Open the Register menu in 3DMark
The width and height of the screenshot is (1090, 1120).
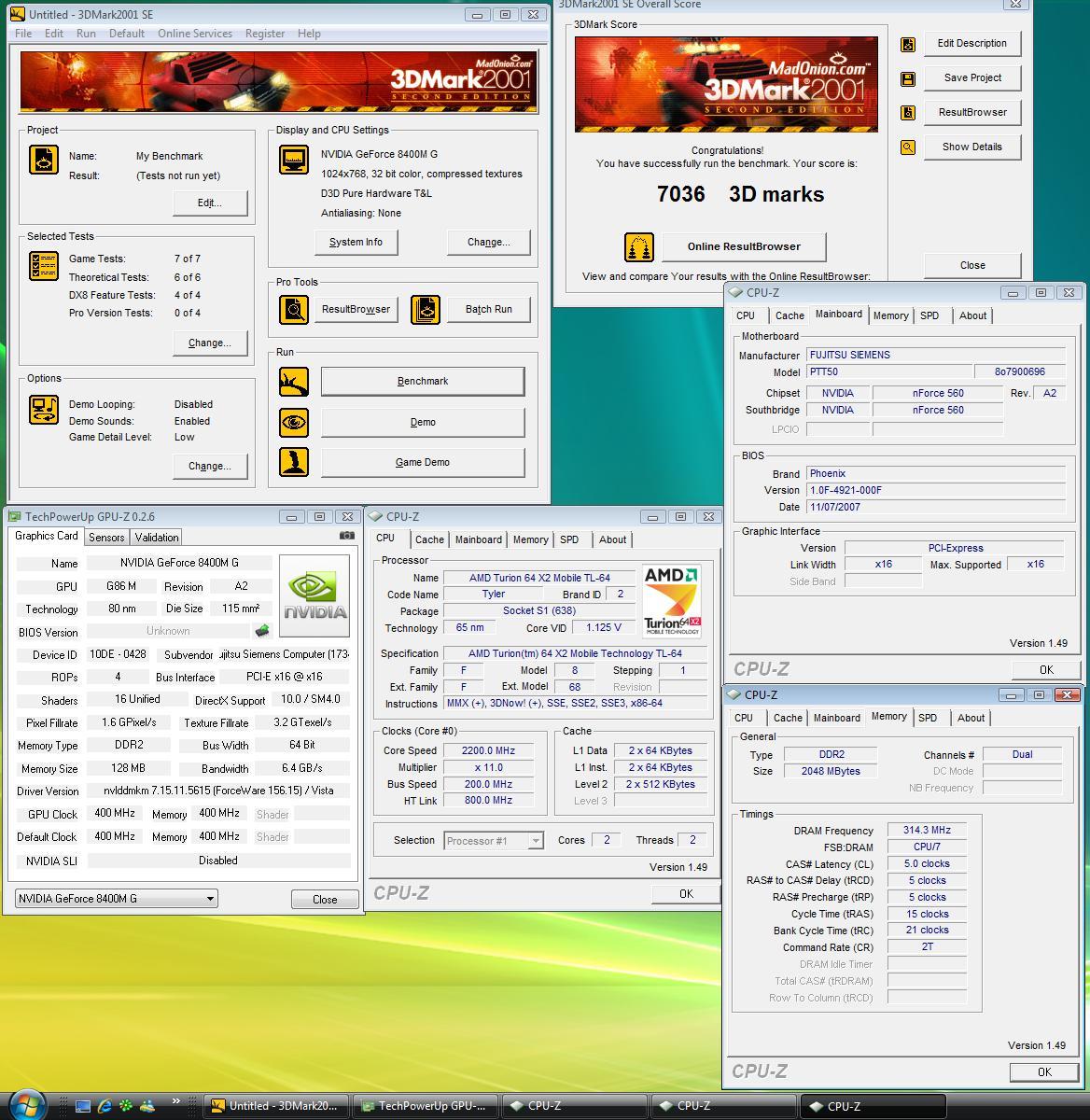[x=265, y=34]
